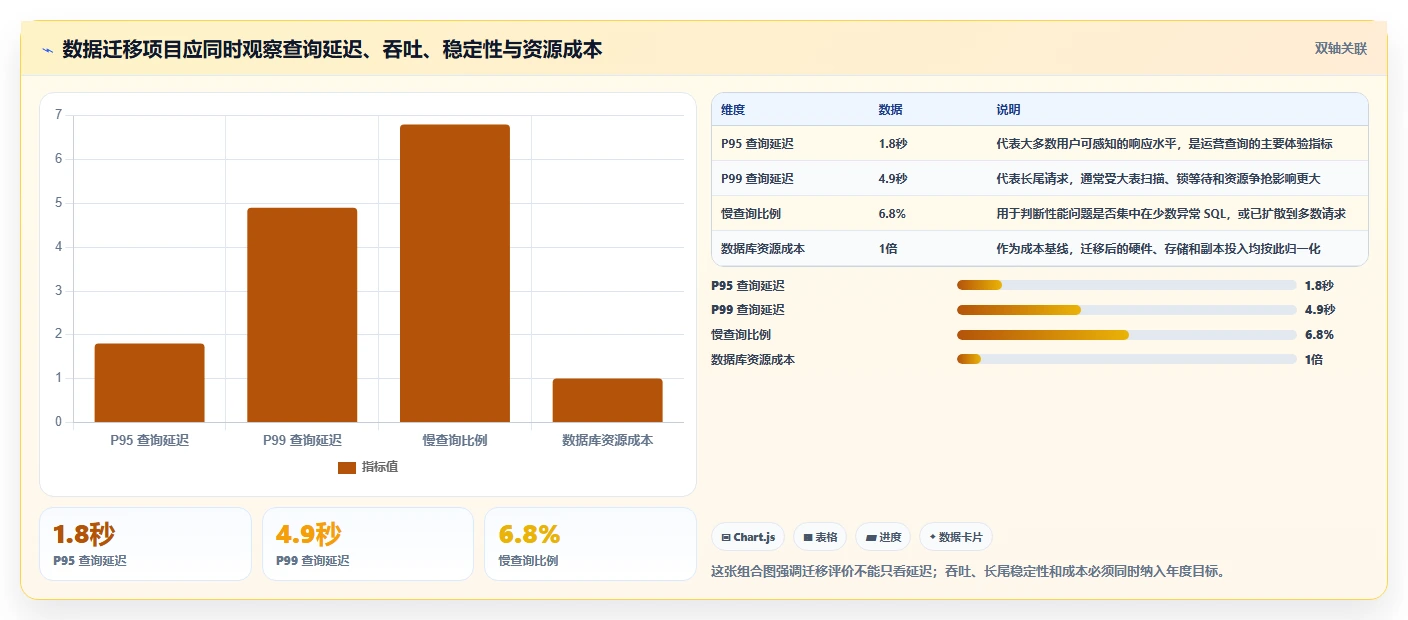
Task: Click the description starting 作为成本基线
Action: point(1158,249)
